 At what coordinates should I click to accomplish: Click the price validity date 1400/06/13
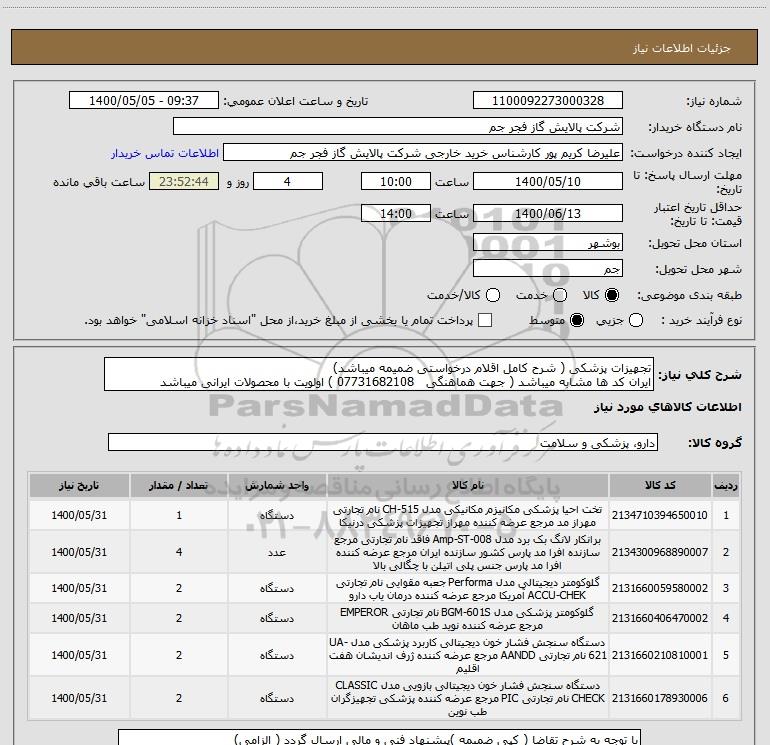point(548,213)
